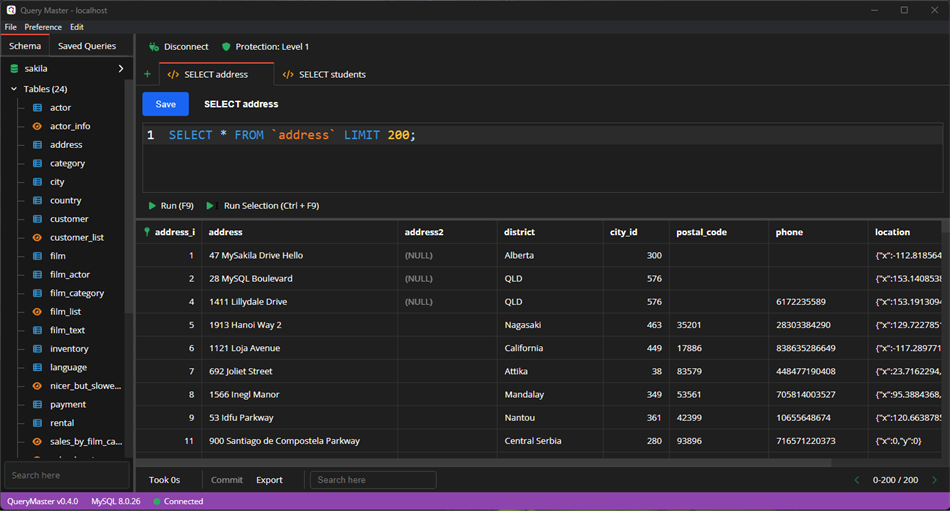Viewport: 950px width, 511px height.
Task: Go to next results page arrow
Action: 933,480
